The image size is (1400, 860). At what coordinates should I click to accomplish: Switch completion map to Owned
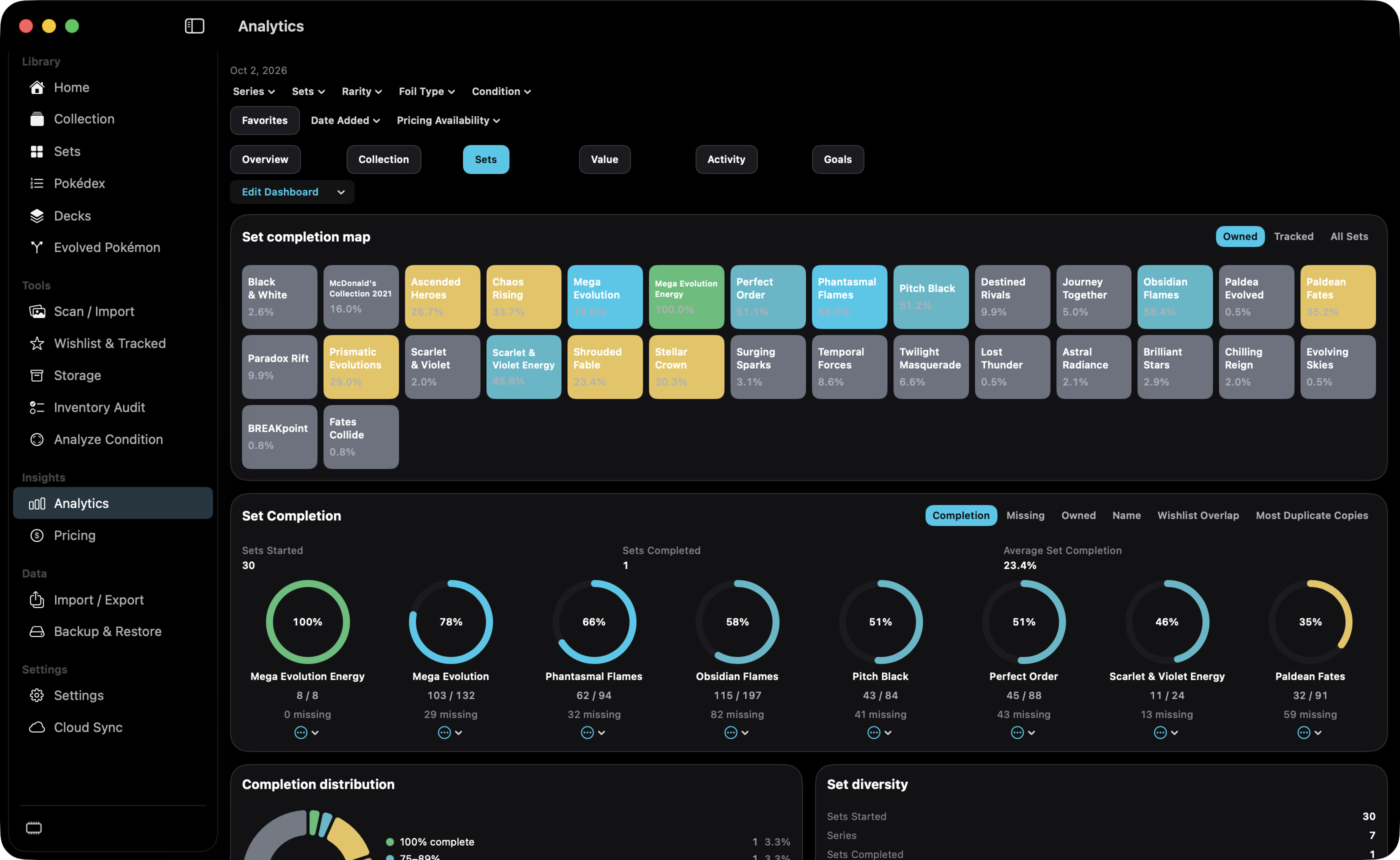1239,236
